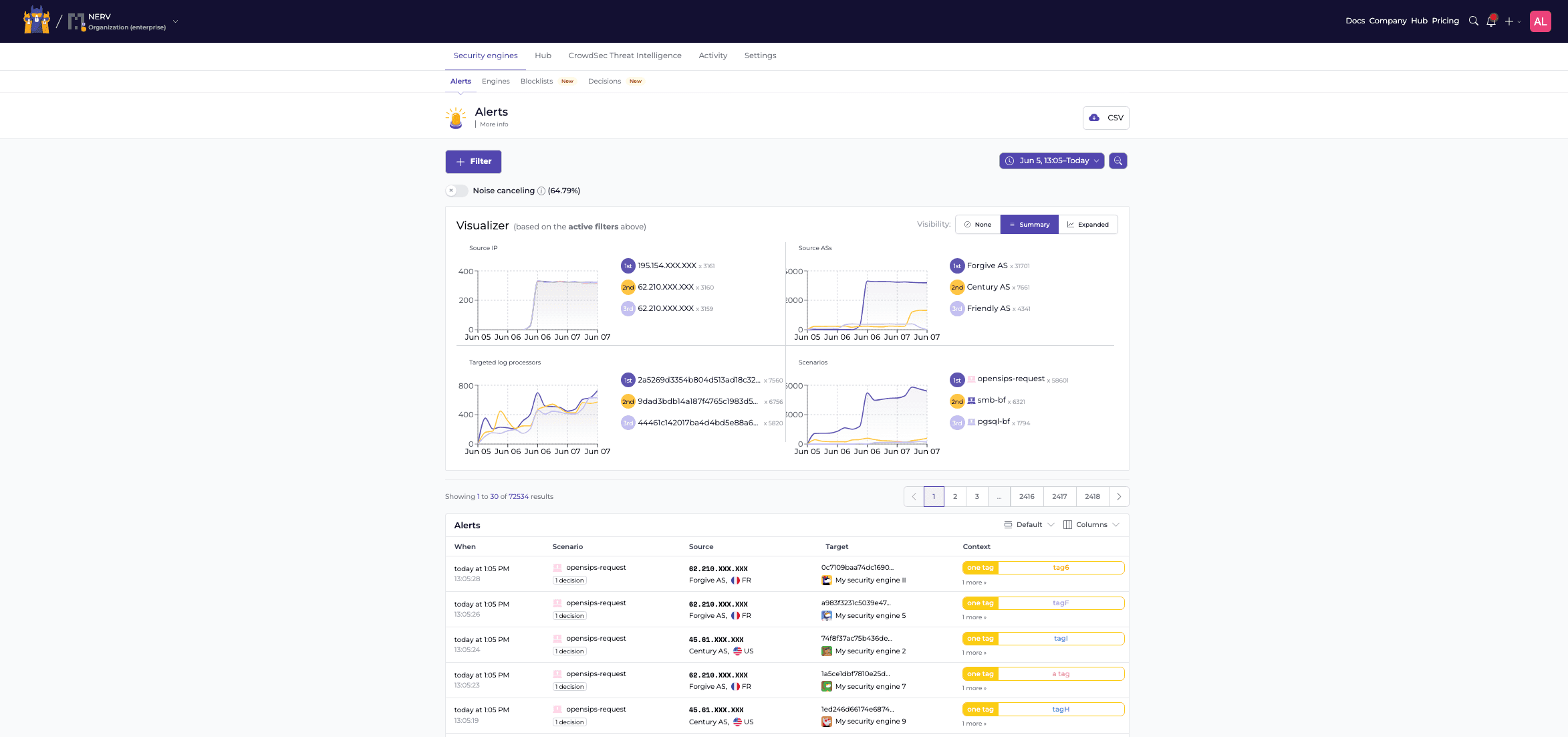Click the My security engine 5 avatar

click(x=827, y=616)
